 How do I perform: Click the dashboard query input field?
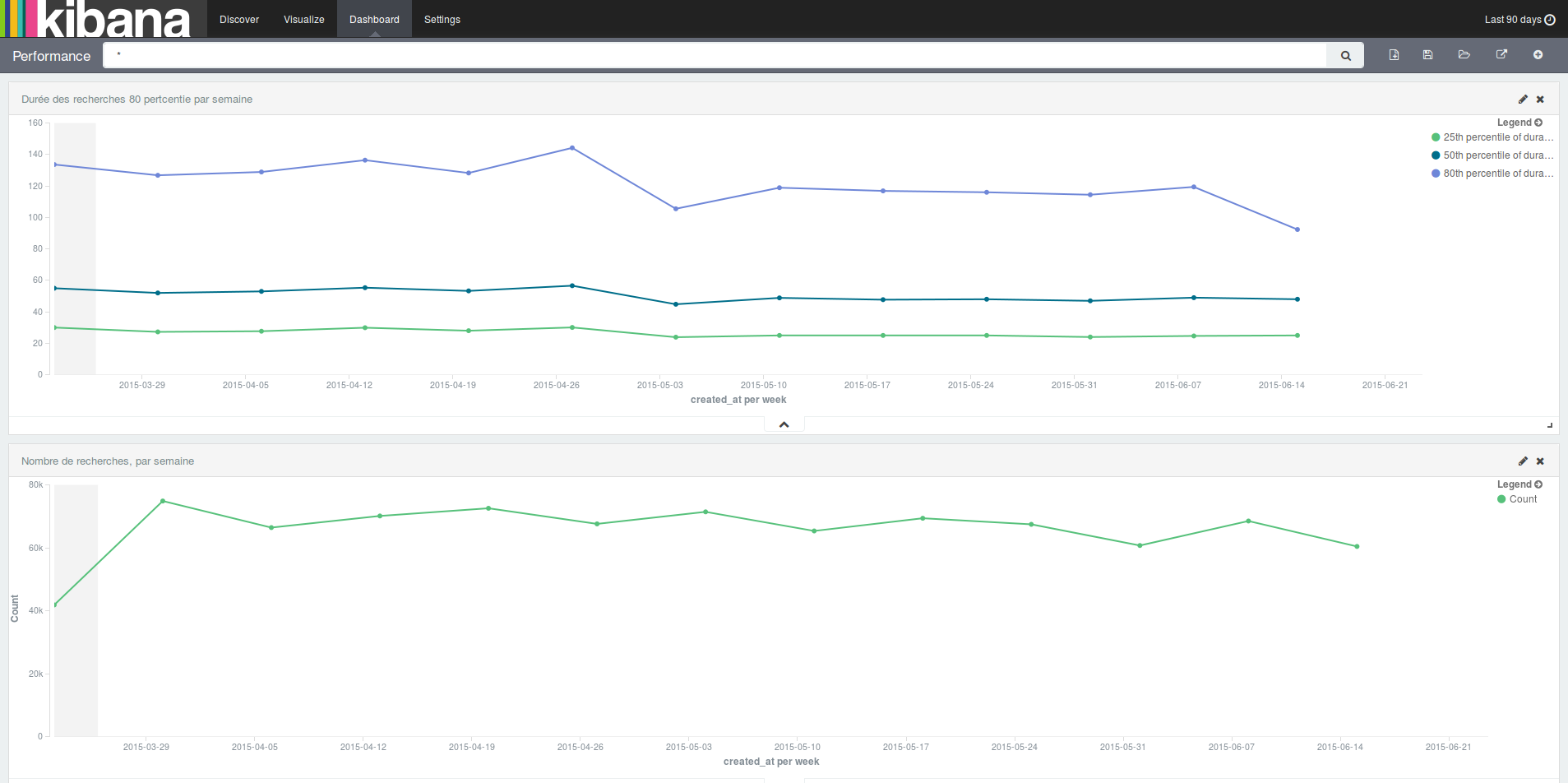(714, 56)
